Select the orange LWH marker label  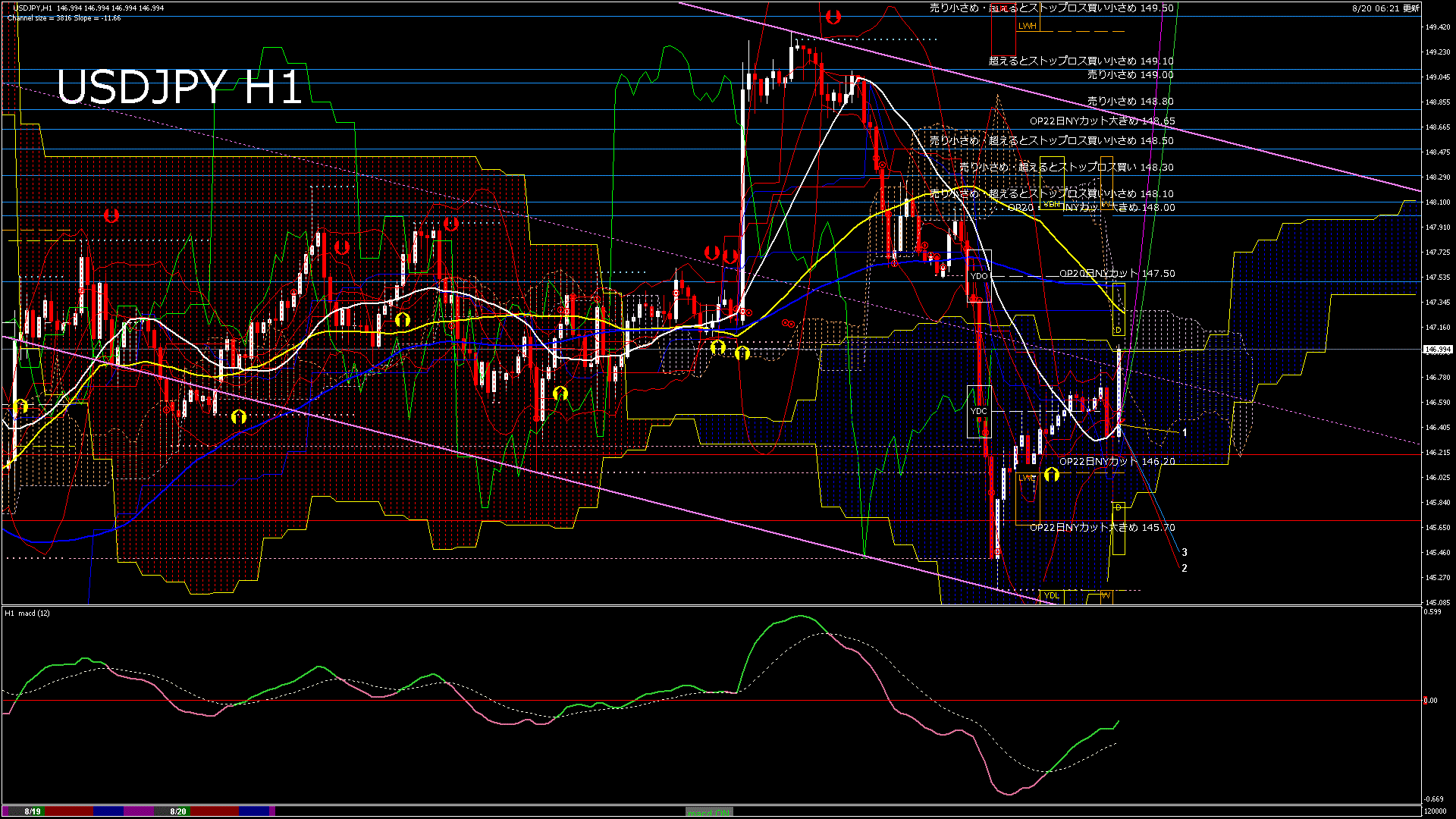click(x=1027, y=26)
